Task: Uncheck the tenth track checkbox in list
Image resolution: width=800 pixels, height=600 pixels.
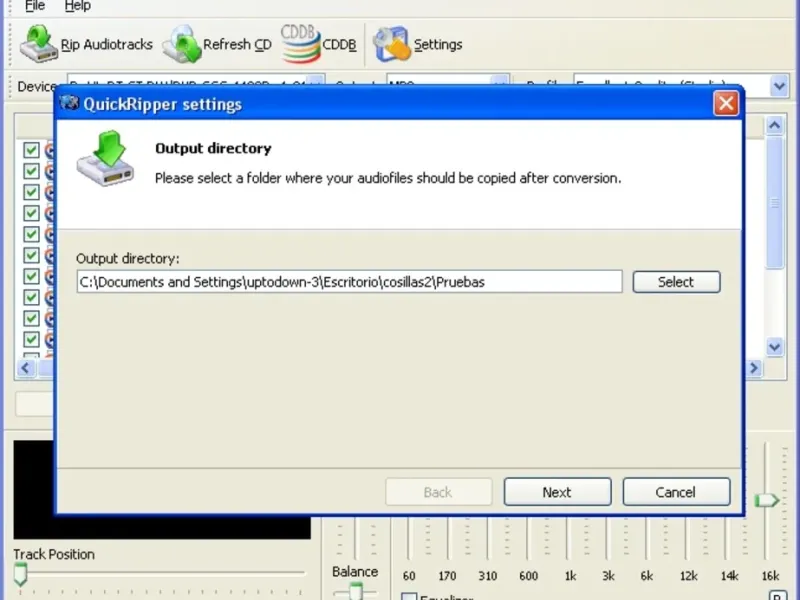Action: click(x=31, y=339)
